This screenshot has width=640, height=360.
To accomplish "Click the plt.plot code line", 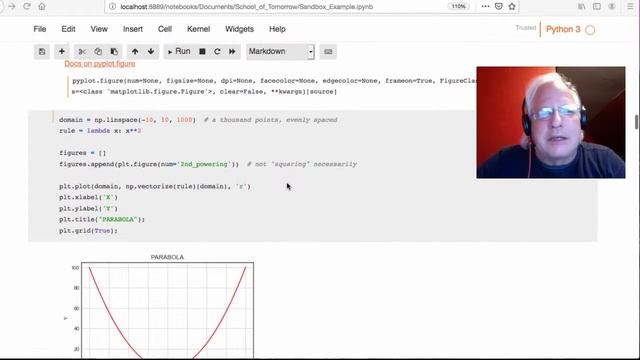I will point(155,187).
